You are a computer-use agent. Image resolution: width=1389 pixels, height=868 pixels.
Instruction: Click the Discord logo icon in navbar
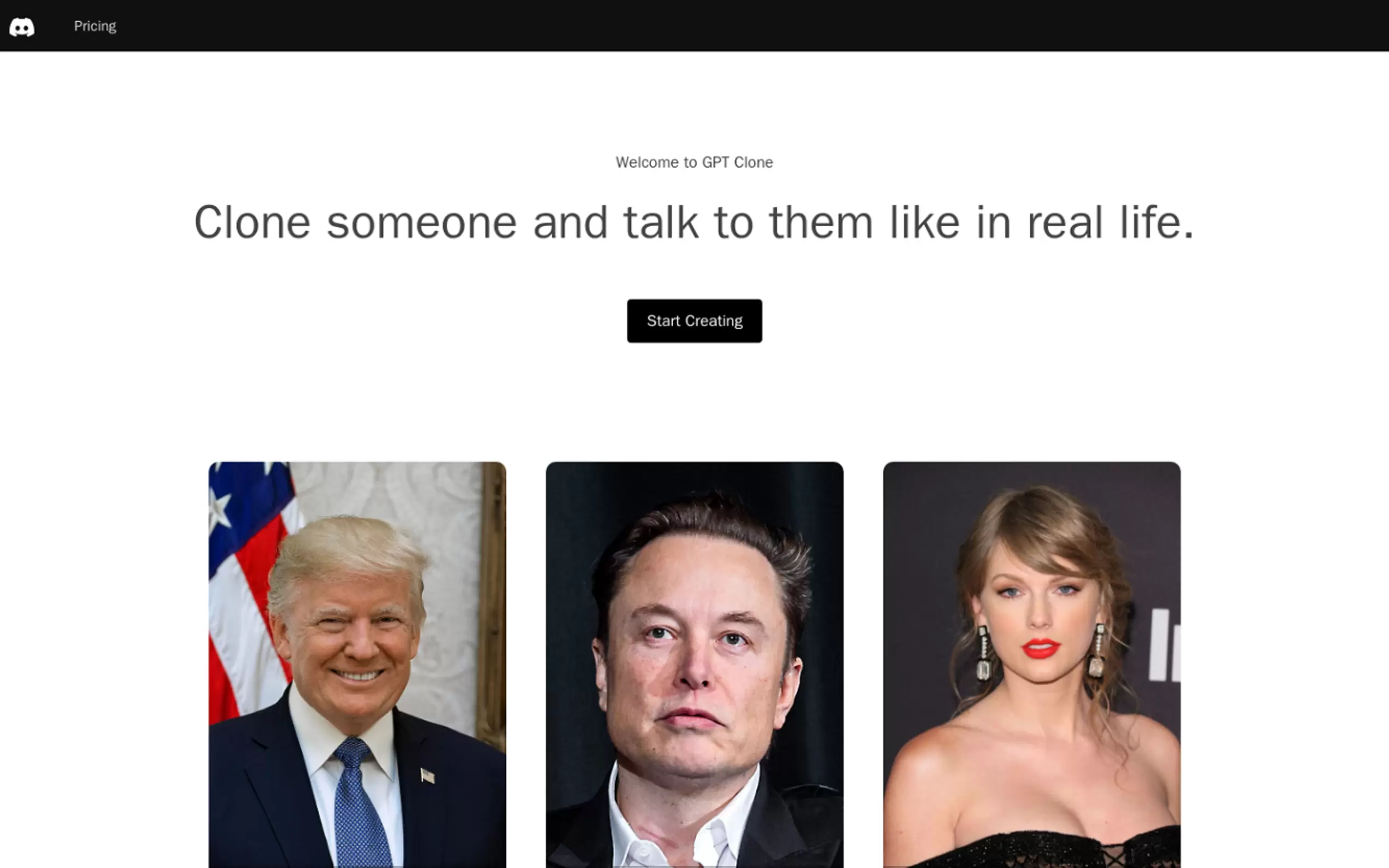pos(22,27)
